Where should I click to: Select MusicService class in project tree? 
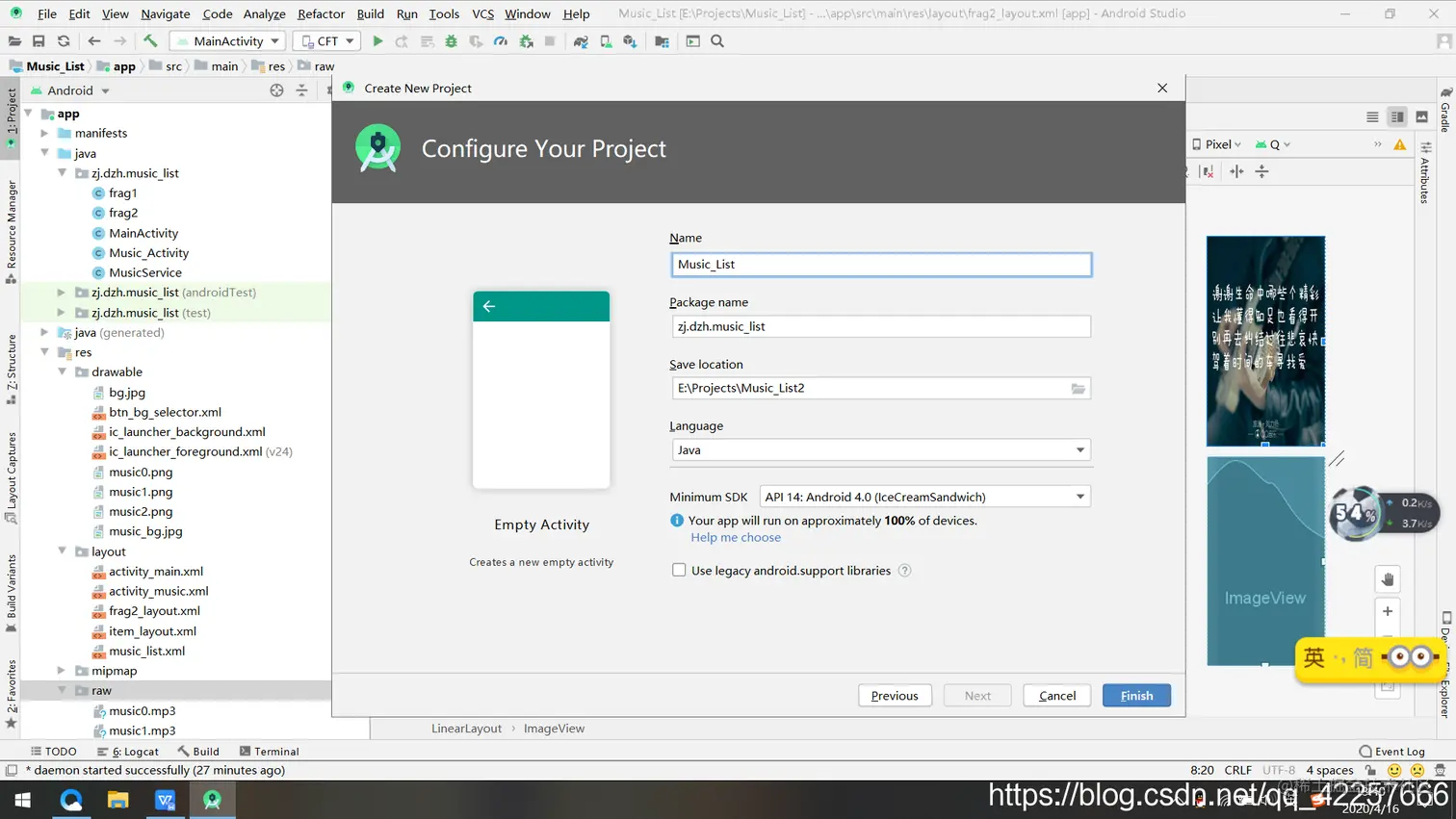(x=144, y=272)
